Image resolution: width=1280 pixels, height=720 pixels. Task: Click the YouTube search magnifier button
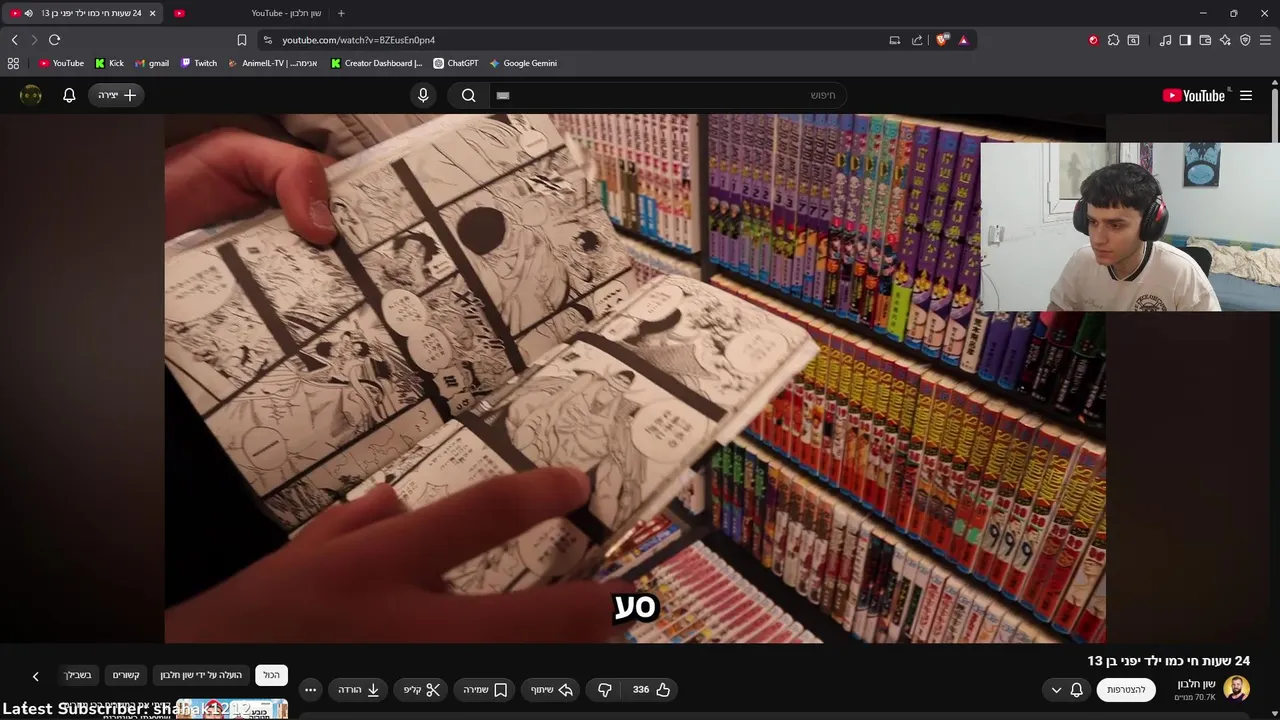point(468,95)
